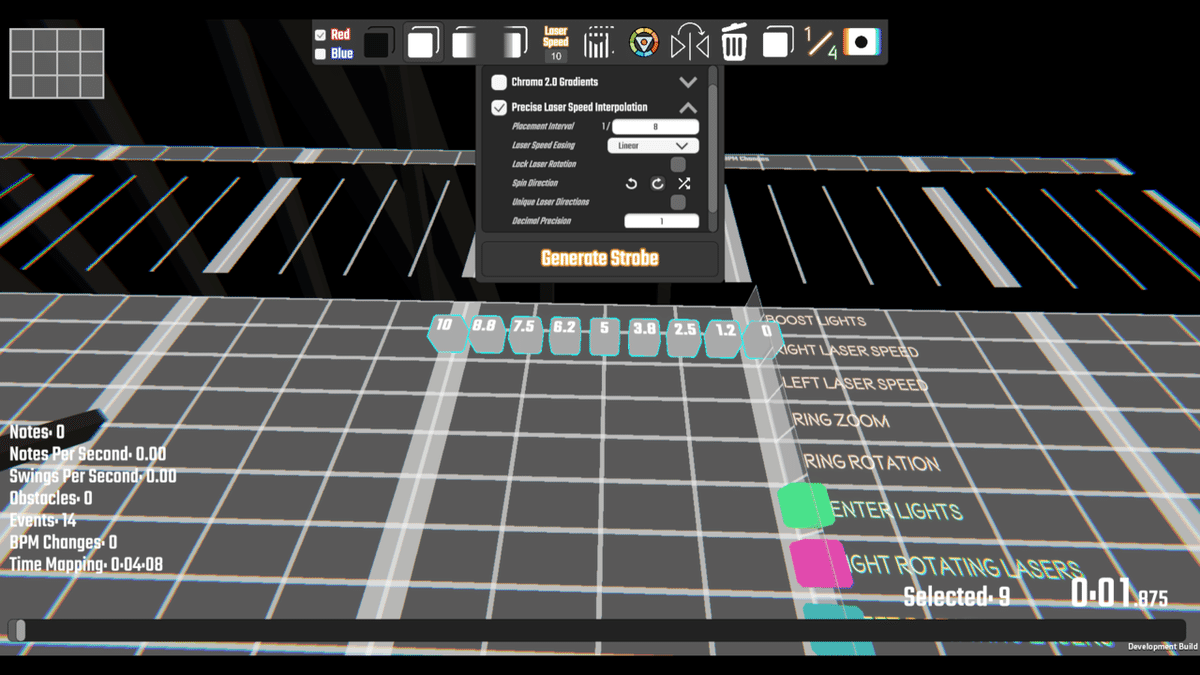Uncheck Precise Laser Speed Interpolation
The height and width of the screenshot is (675, 1200).
(x=499, y=107)
